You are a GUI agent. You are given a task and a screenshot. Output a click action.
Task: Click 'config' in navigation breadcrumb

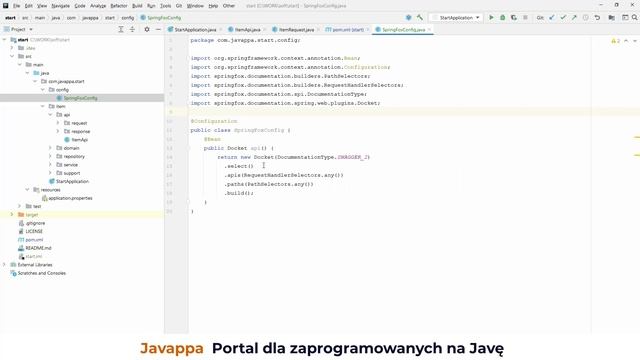coord(127,18)
